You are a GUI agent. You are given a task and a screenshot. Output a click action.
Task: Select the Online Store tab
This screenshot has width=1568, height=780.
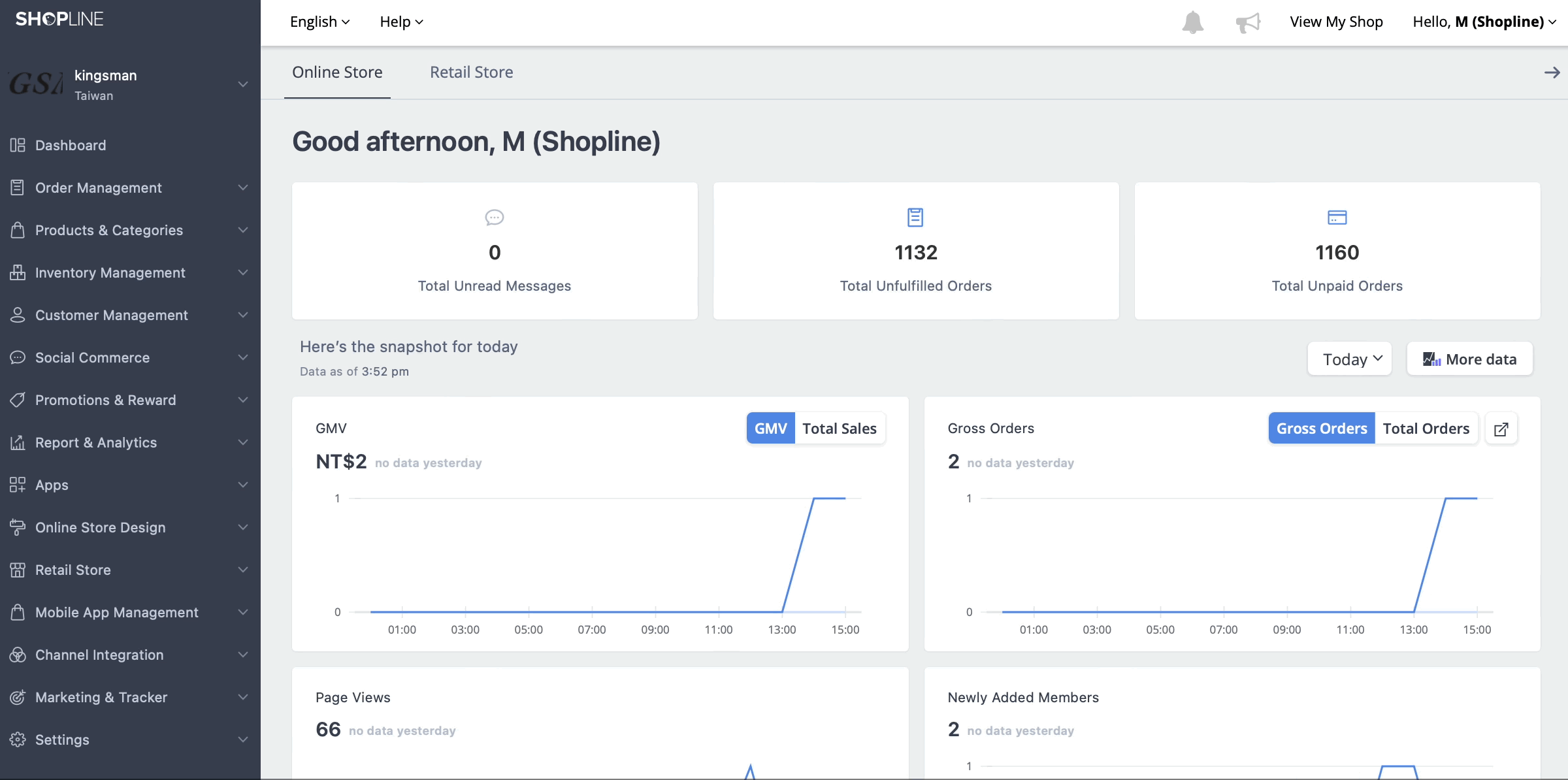tap(337, 73)
